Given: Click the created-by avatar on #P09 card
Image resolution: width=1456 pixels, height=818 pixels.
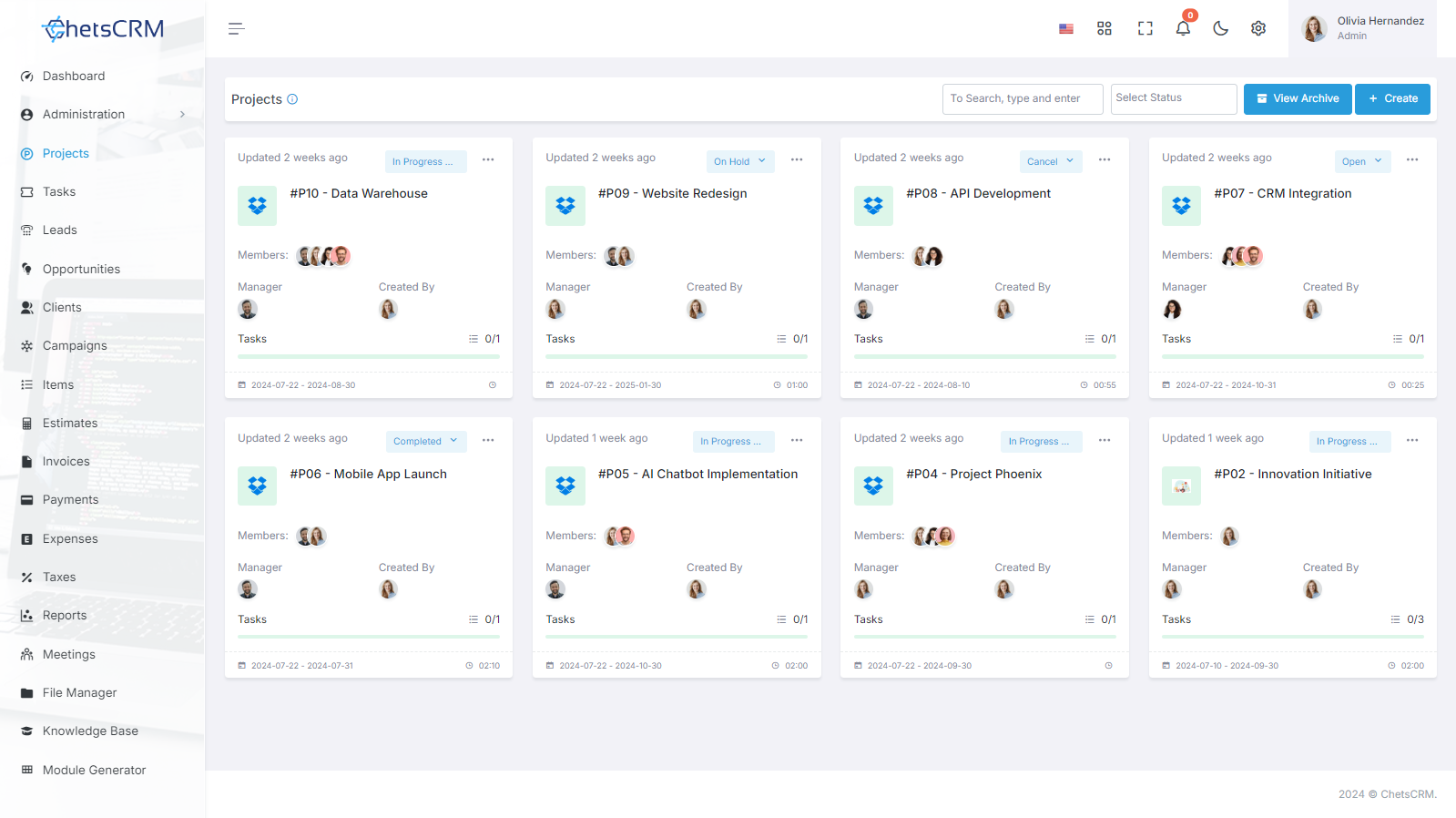Looking at the screenshot, I should (x=697, y=310).
